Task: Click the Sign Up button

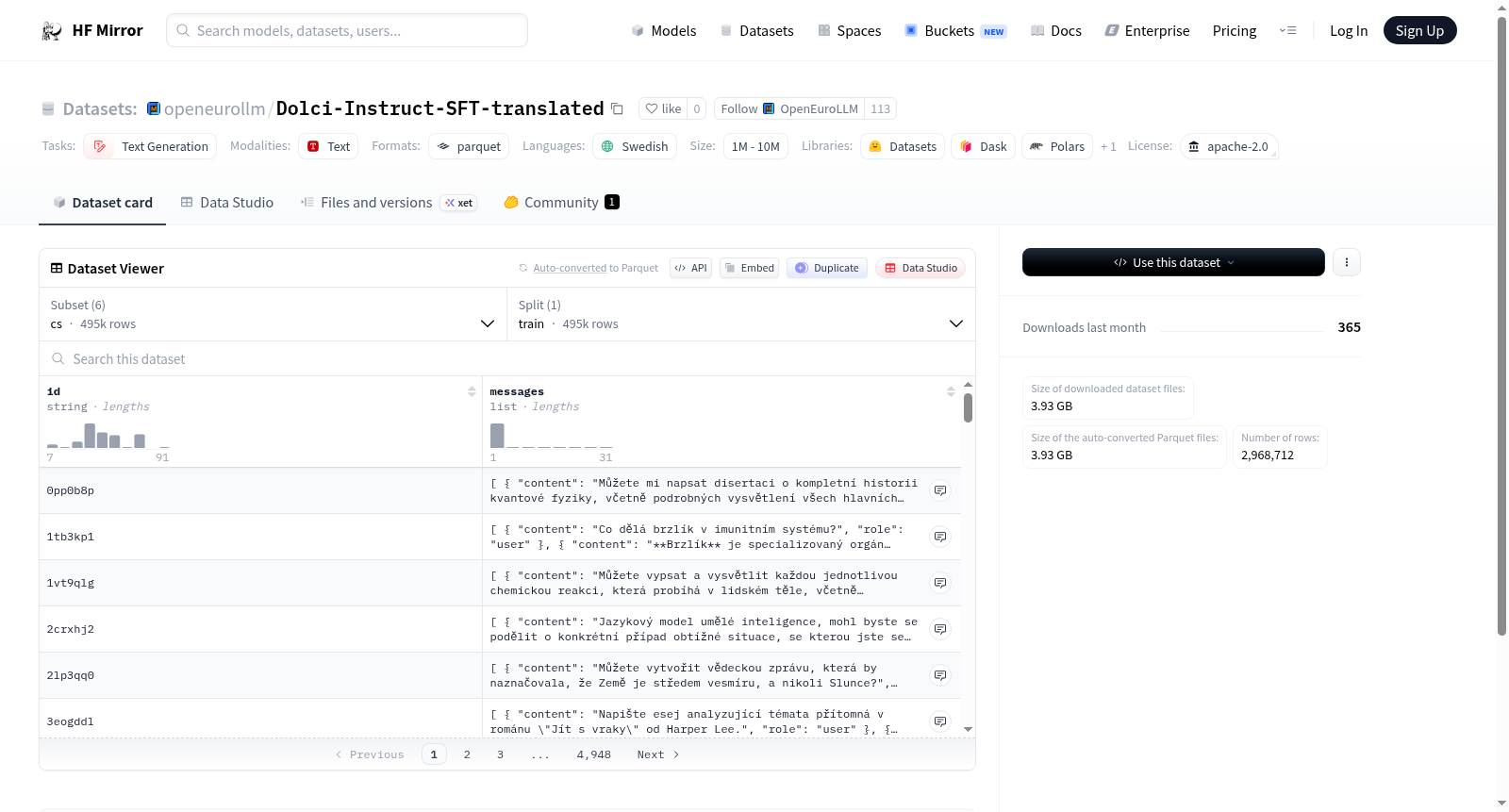Action: [x=1420, y=30]
